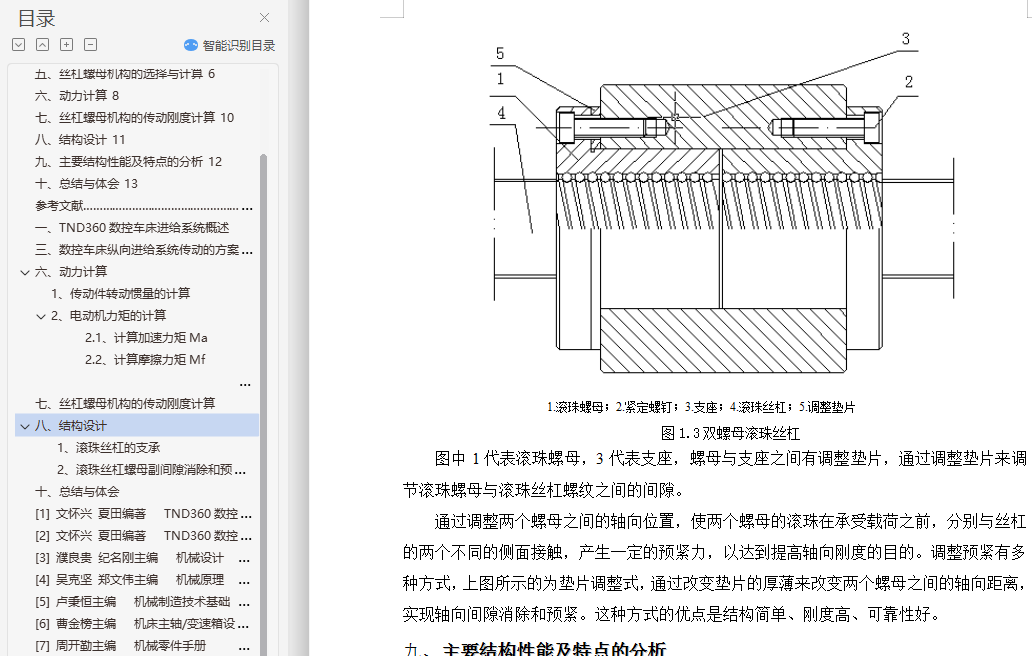Open 2、滚珠丝杠螺母副间隙消除和预… entry
This screenshot has width=1032, height=656.
tap(151, 470)
